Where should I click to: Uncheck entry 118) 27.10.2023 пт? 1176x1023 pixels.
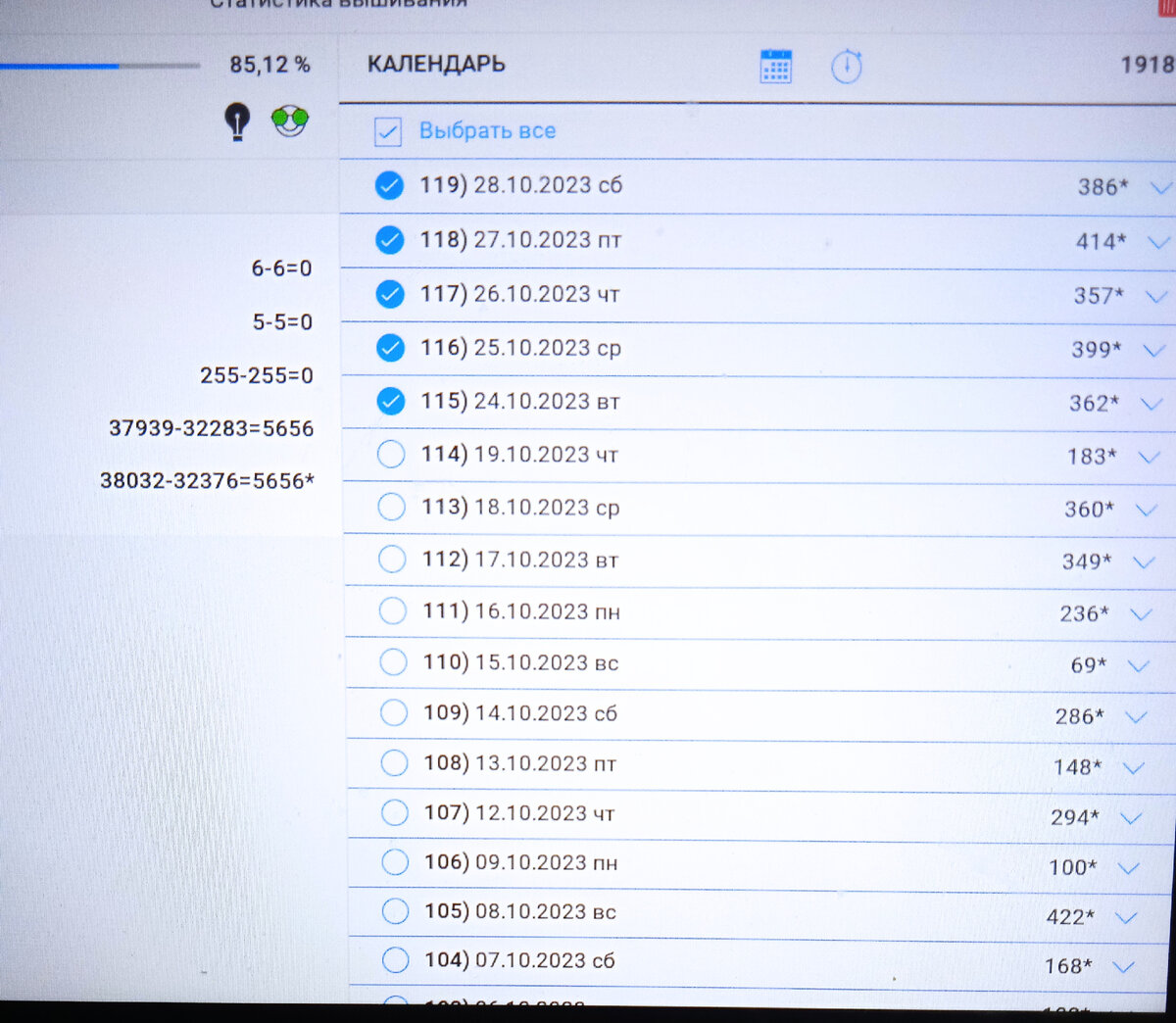389,240
